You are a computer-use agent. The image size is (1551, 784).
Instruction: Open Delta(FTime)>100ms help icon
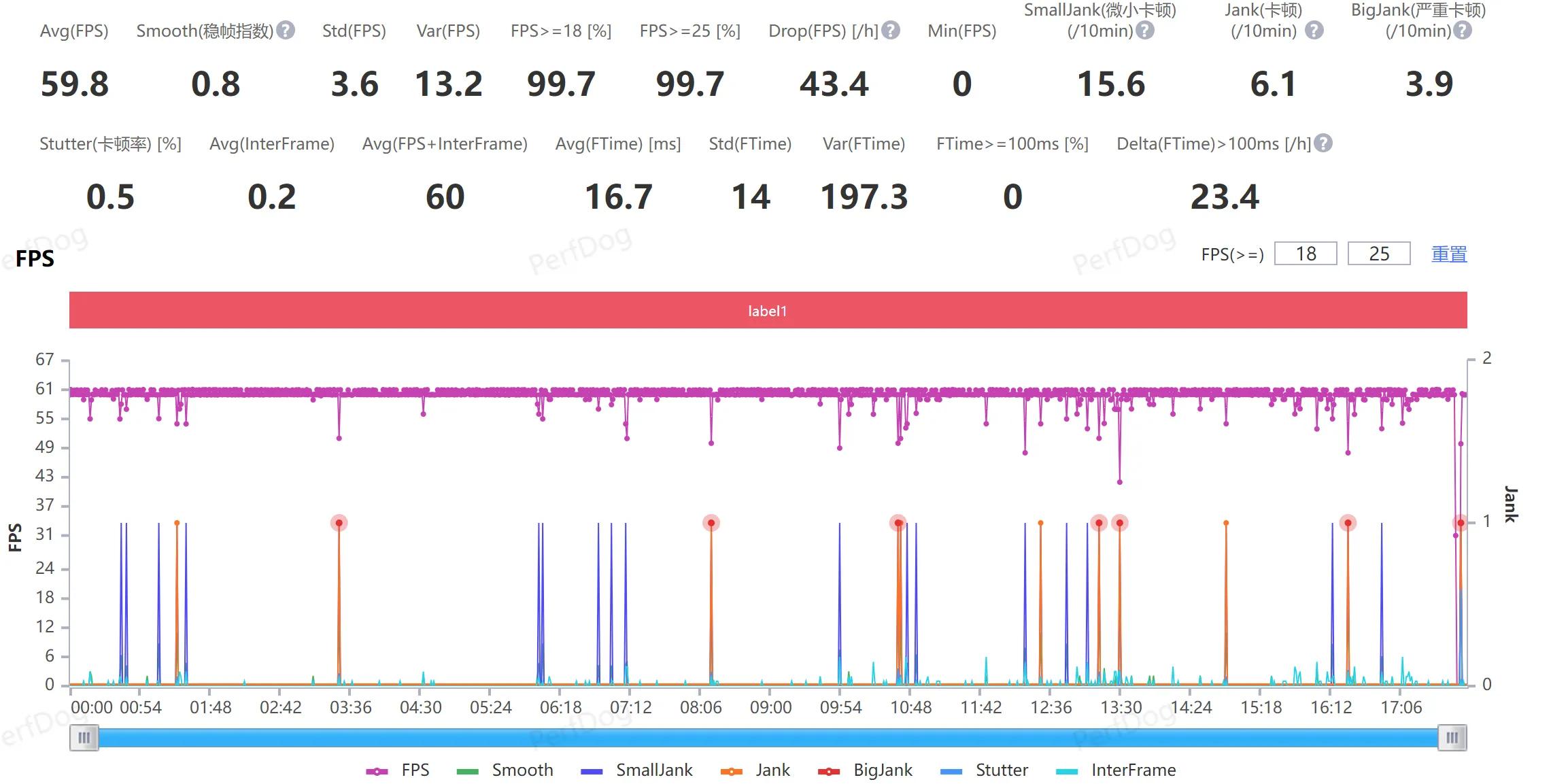tap(1323, 143)
